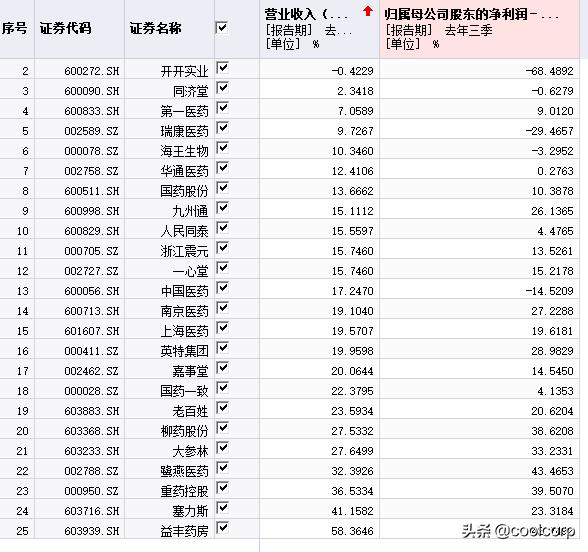The image size is (588, 552).
Task: Click the stock name 英特集团
Action: click(x=184, y=351)
